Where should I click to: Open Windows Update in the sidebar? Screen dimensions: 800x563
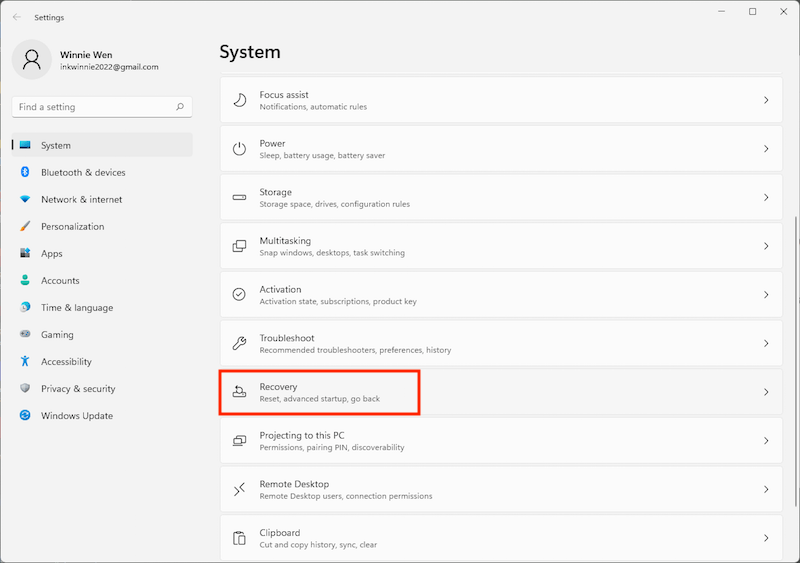[102, 415]
